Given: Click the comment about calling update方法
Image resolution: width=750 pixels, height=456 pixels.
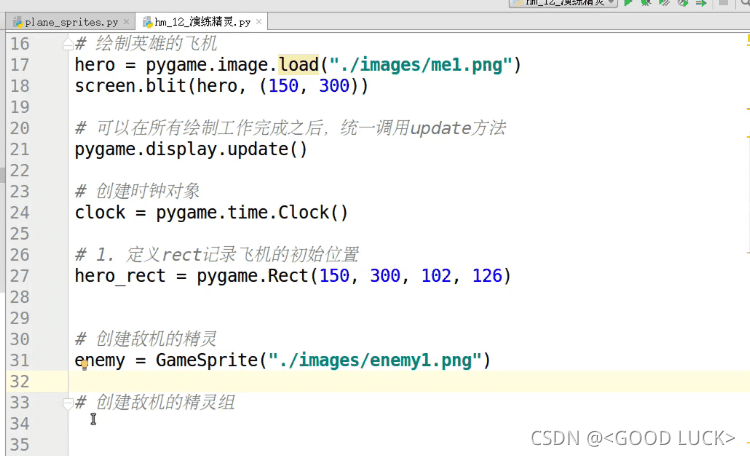Looking at the screenshot, I should [x=290, y=128].
